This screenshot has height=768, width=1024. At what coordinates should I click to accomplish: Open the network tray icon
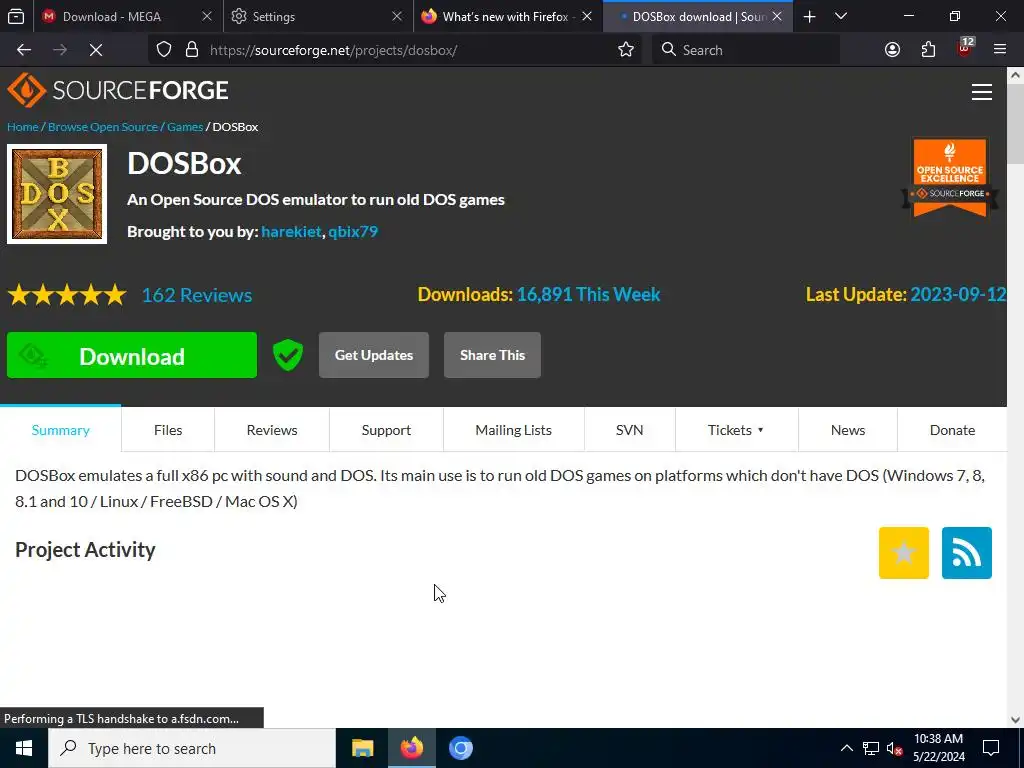click(x=871, y=748)
